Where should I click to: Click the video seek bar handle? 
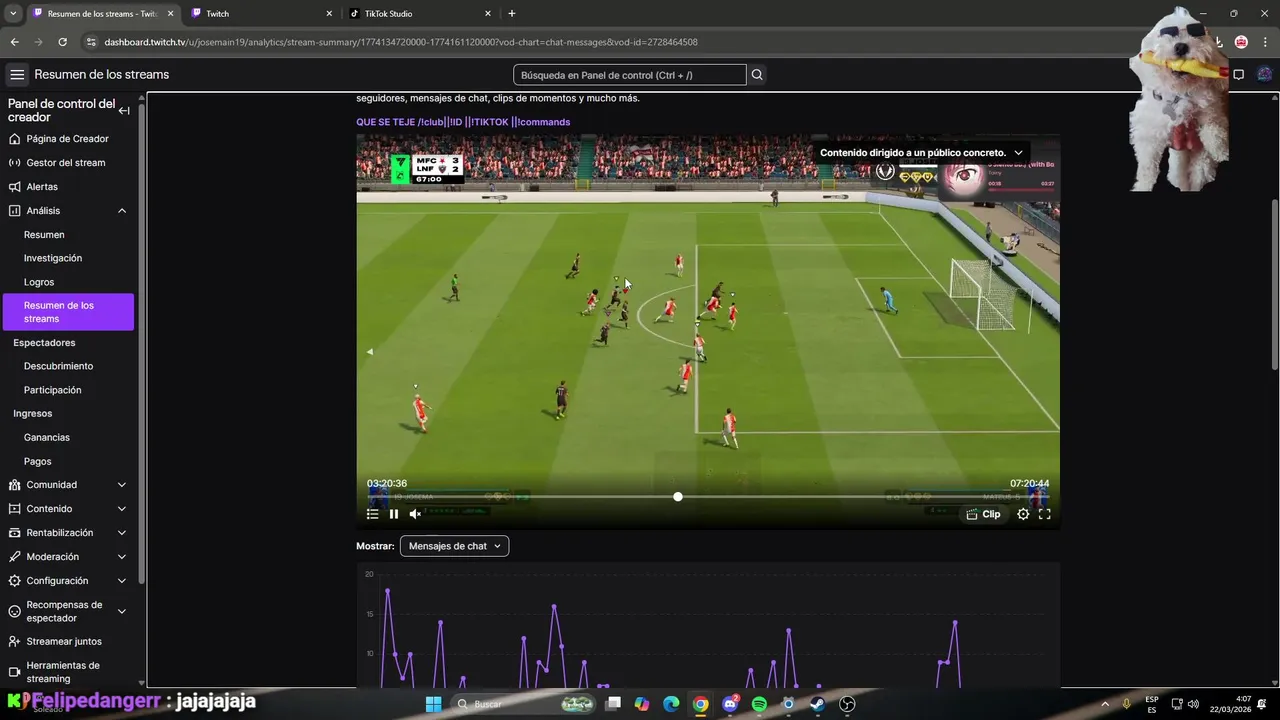[x=678, y=497]
